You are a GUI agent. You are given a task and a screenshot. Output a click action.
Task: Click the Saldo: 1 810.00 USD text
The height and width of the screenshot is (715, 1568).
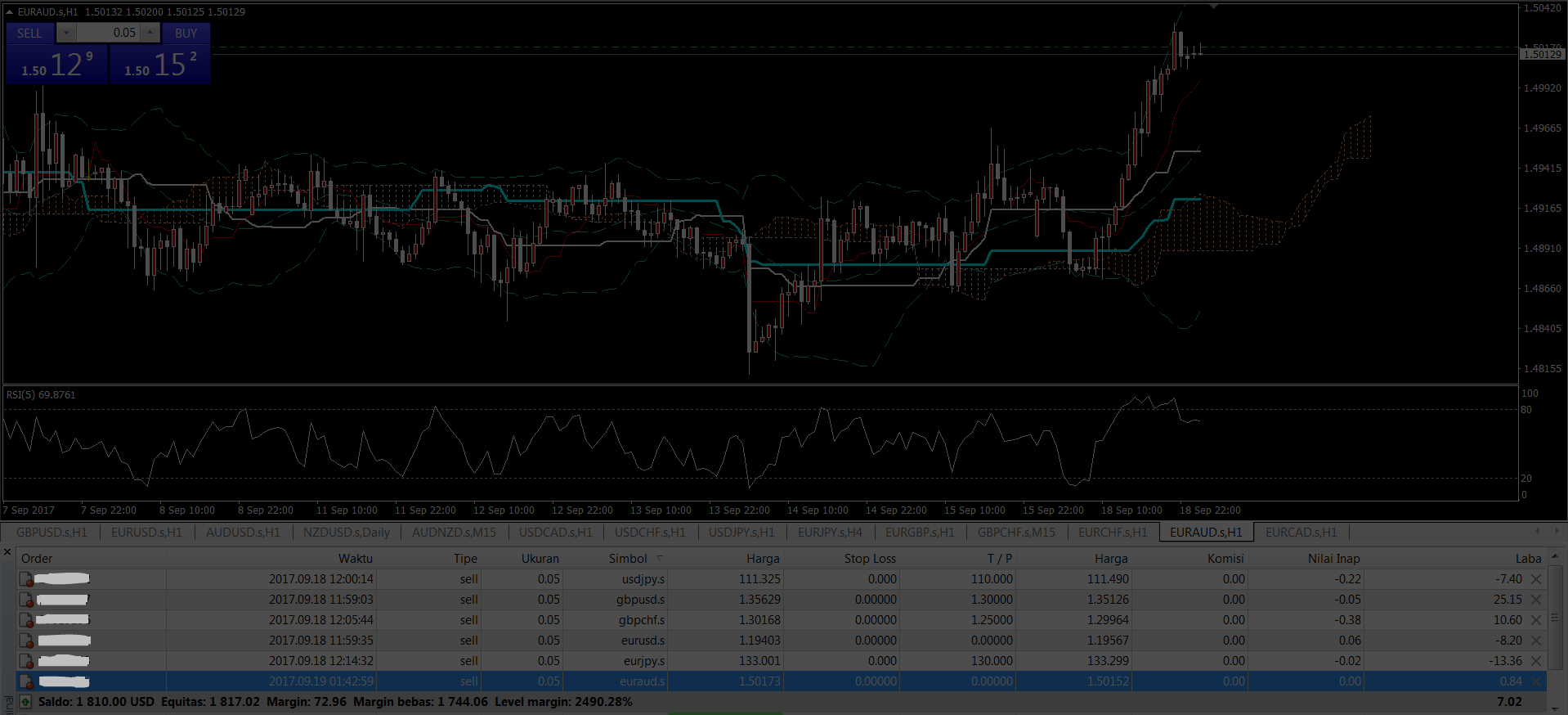tap(96, 702)
